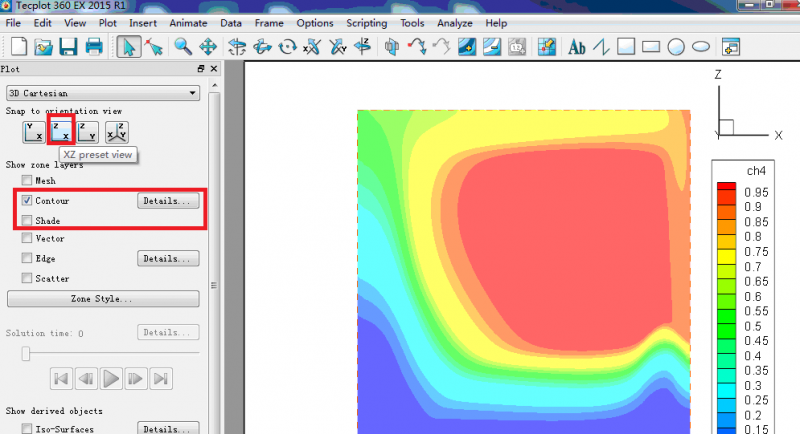This screenshot has width=800, height=434.
Task: Undock the Plot sidebar panel
Action: point(201,69)
